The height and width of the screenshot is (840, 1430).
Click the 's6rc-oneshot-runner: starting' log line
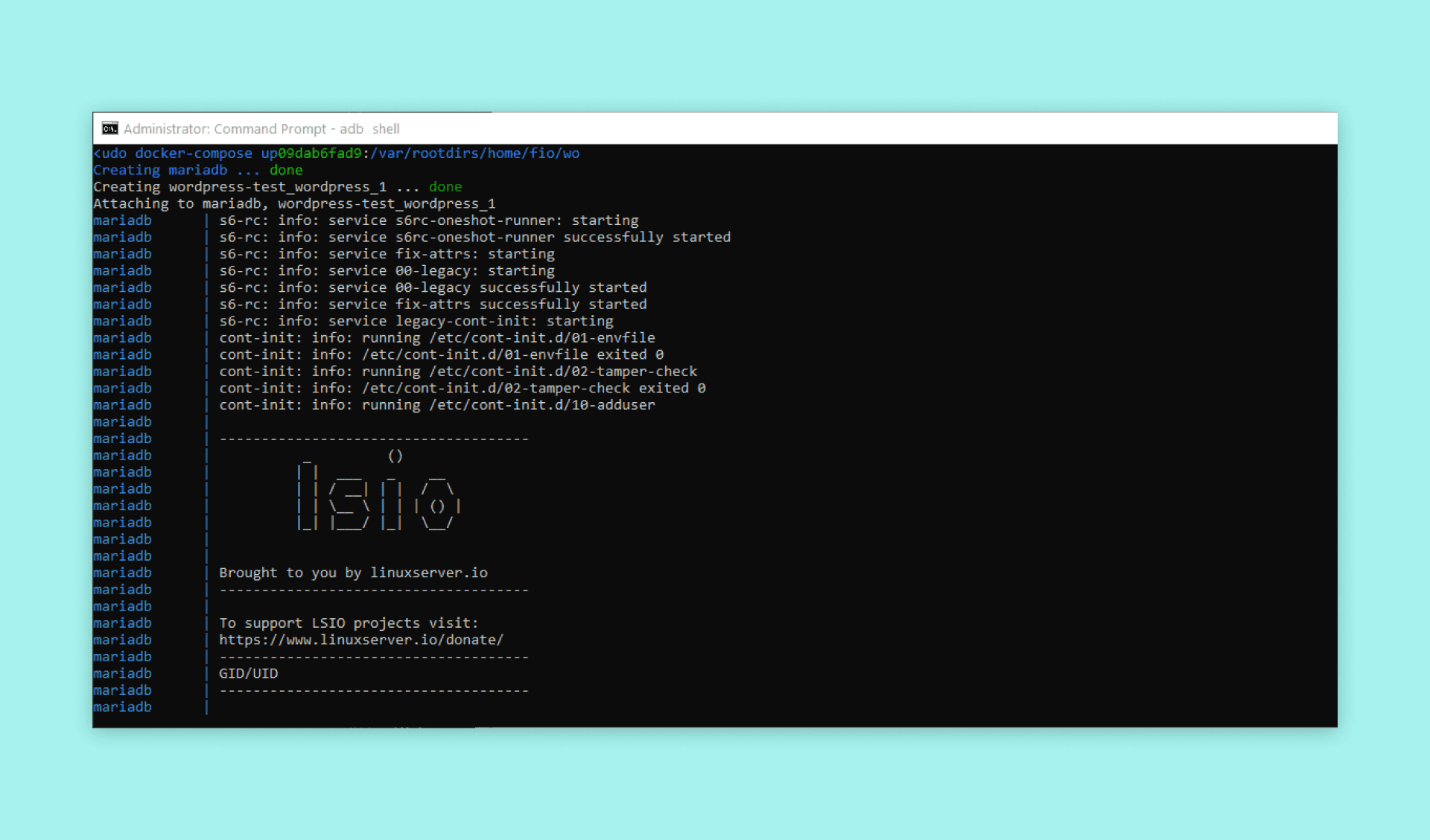[x=428, y=220]
